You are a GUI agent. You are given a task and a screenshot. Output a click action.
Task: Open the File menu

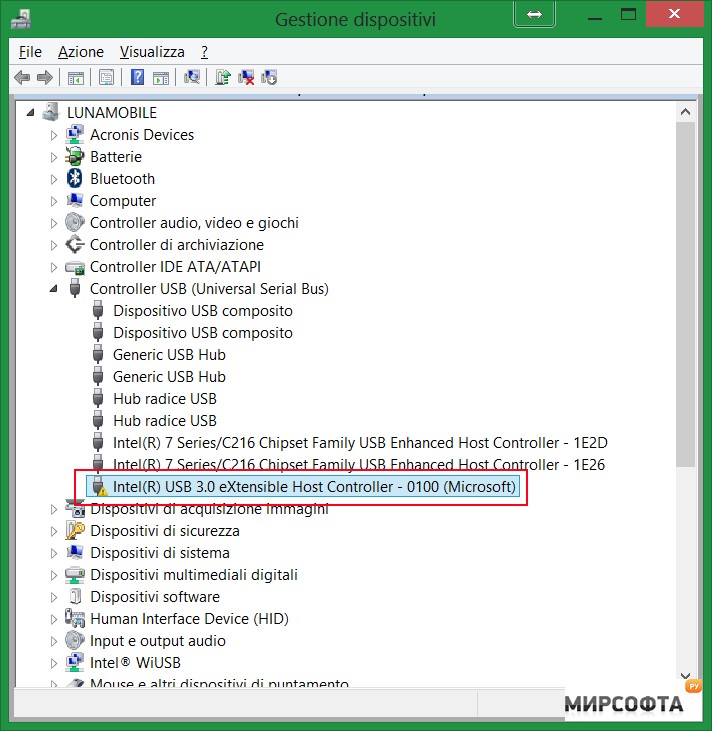pyautogui.click(x=30, y=52)
